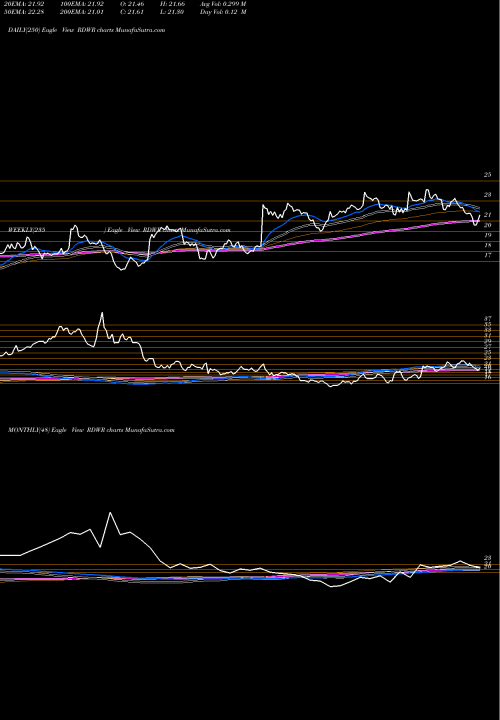Click the DAILY(250) Eagle View chart title
The width and height of the screenshot is (500, 720).
[86, 30]
